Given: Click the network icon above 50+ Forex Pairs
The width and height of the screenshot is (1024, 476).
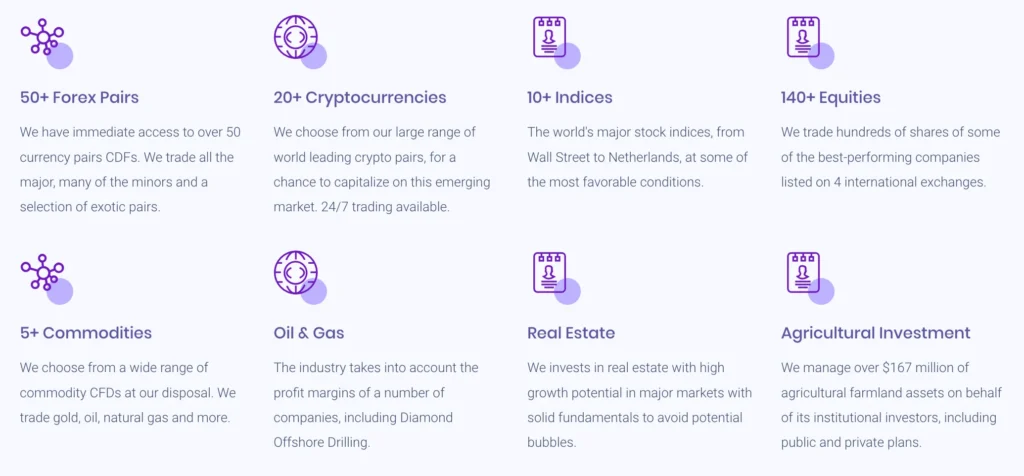Looking at the screenshot, I should [43, 38].
